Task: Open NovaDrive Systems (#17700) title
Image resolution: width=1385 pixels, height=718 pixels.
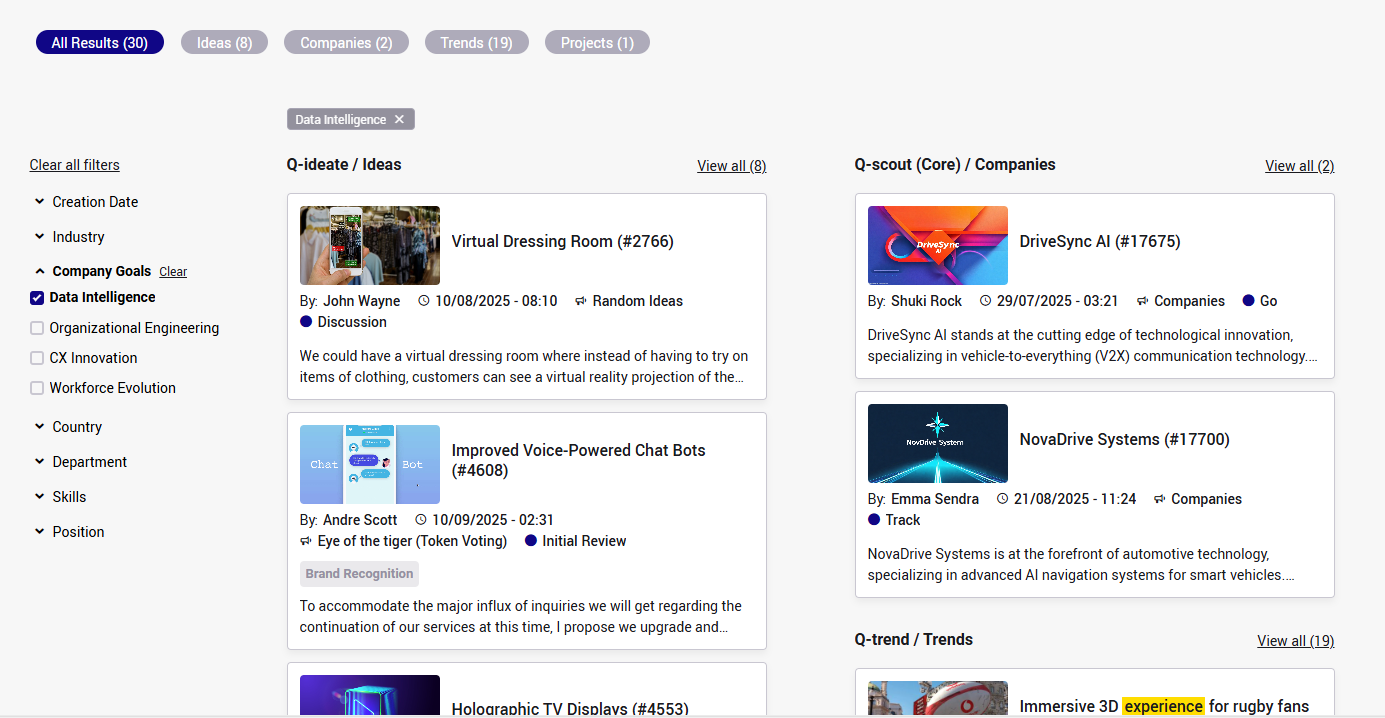Action: tap(1125, 439)
